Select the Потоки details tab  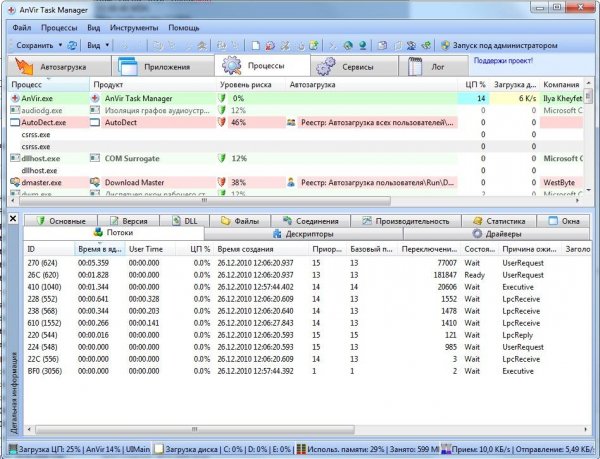[x=114, y=233]
